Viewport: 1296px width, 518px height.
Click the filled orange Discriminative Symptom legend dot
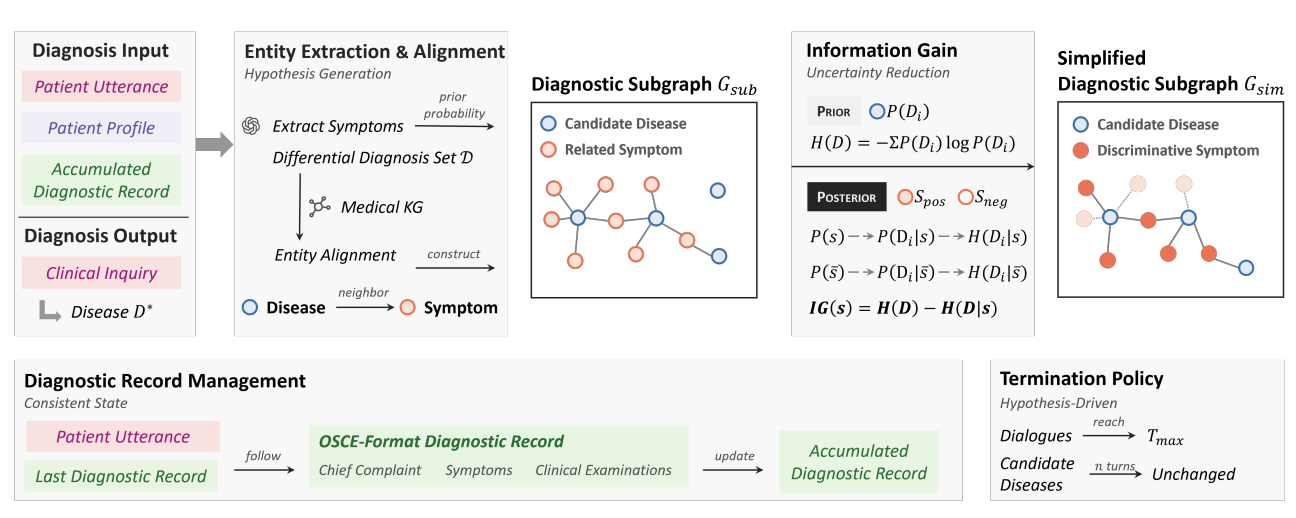1080,150
